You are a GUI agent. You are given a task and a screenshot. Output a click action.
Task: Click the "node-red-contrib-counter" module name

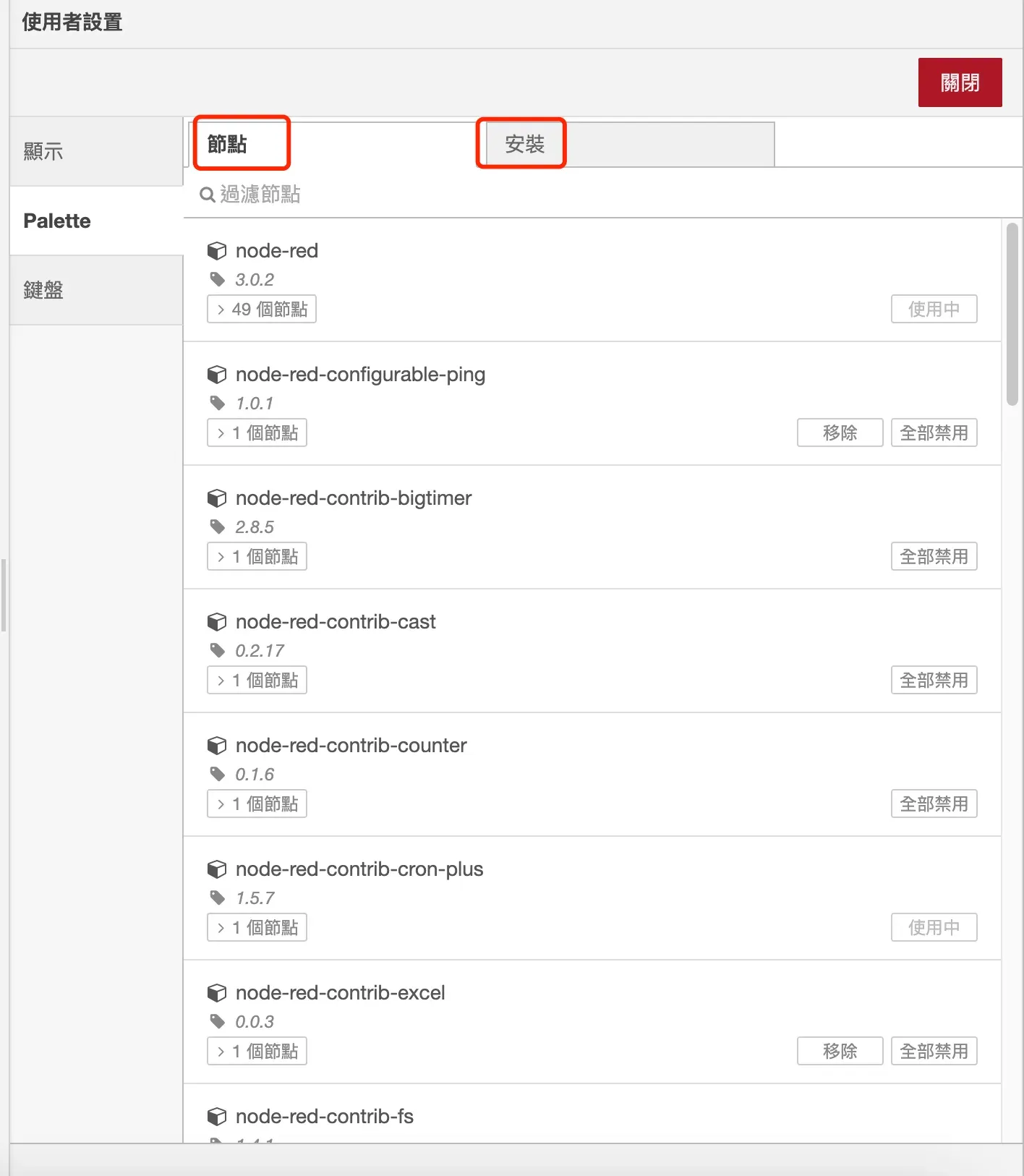pos(351,746)
